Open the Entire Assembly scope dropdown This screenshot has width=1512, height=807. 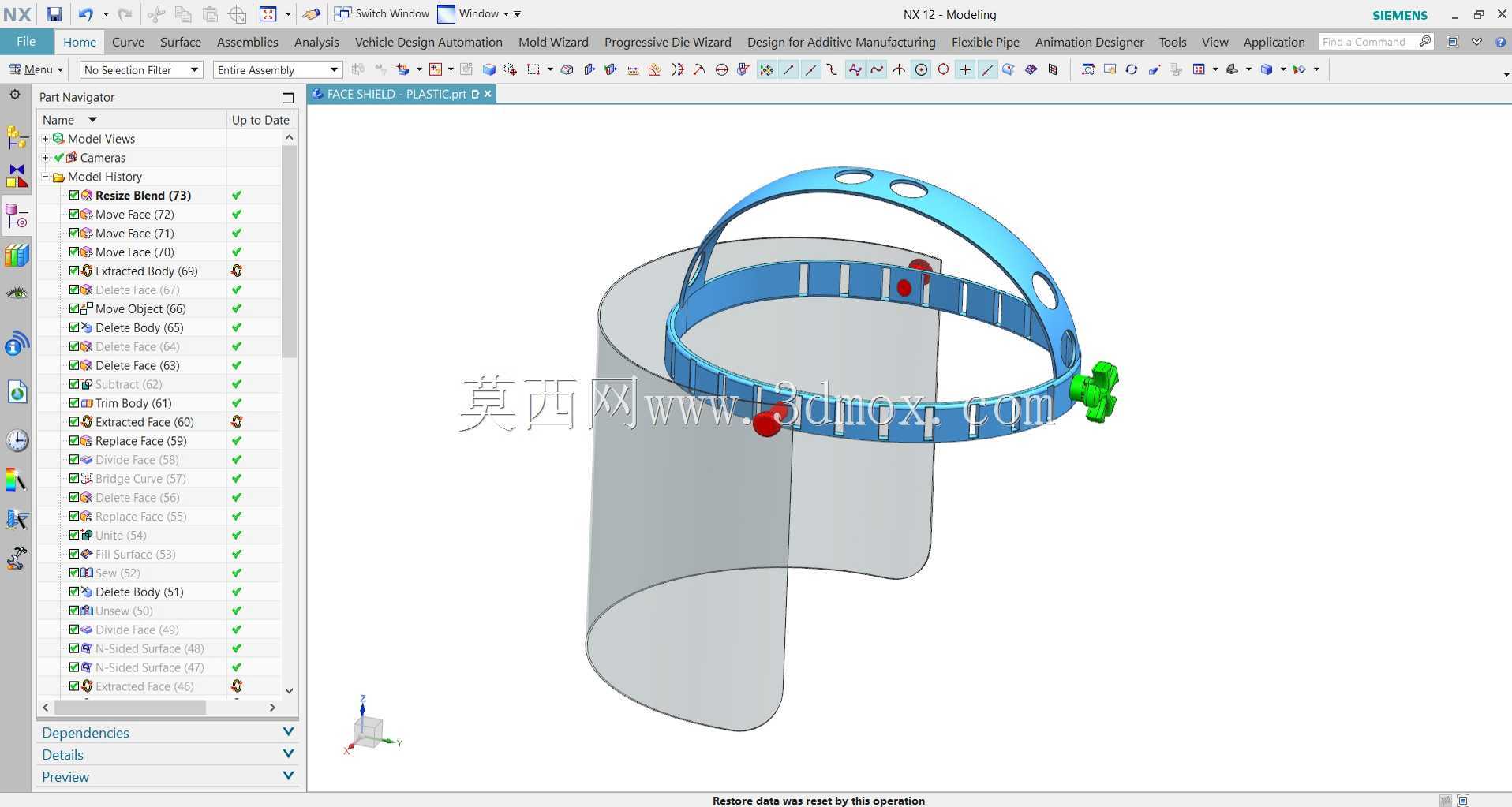278,70
